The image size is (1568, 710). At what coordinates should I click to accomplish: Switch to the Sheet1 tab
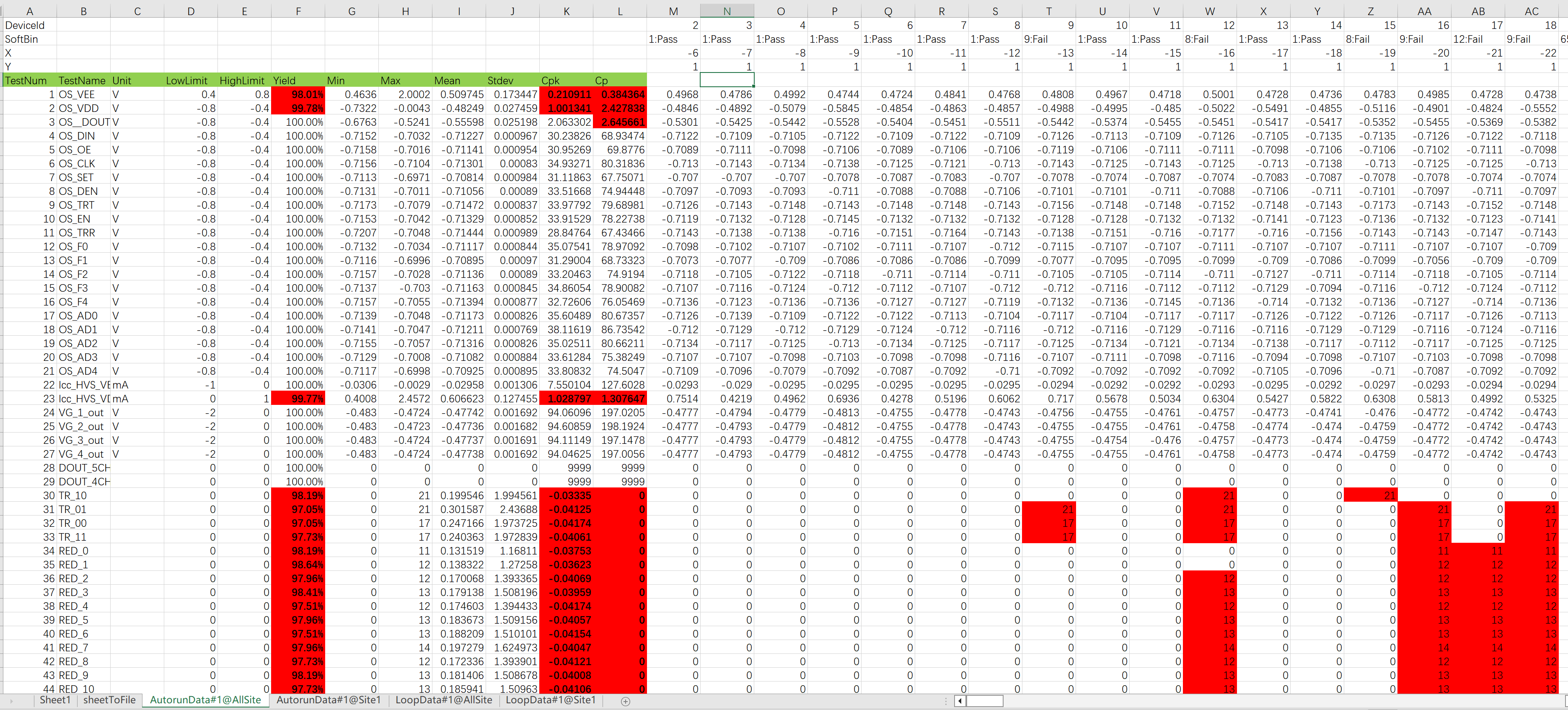55,700
